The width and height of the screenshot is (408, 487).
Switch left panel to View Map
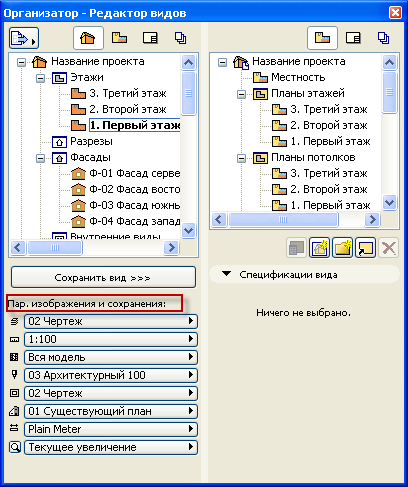click(x=119, y=38)
